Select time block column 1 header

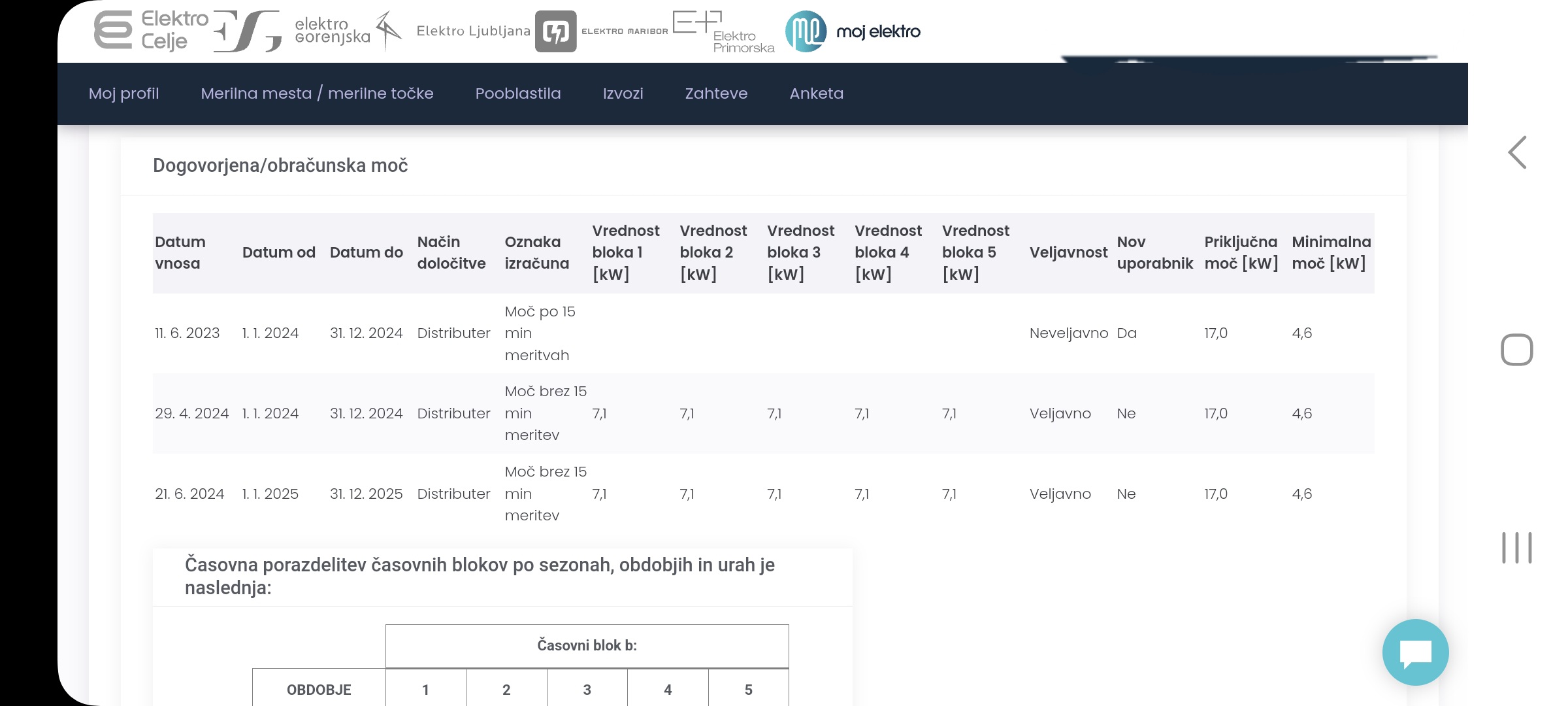(x=426, y=688)
